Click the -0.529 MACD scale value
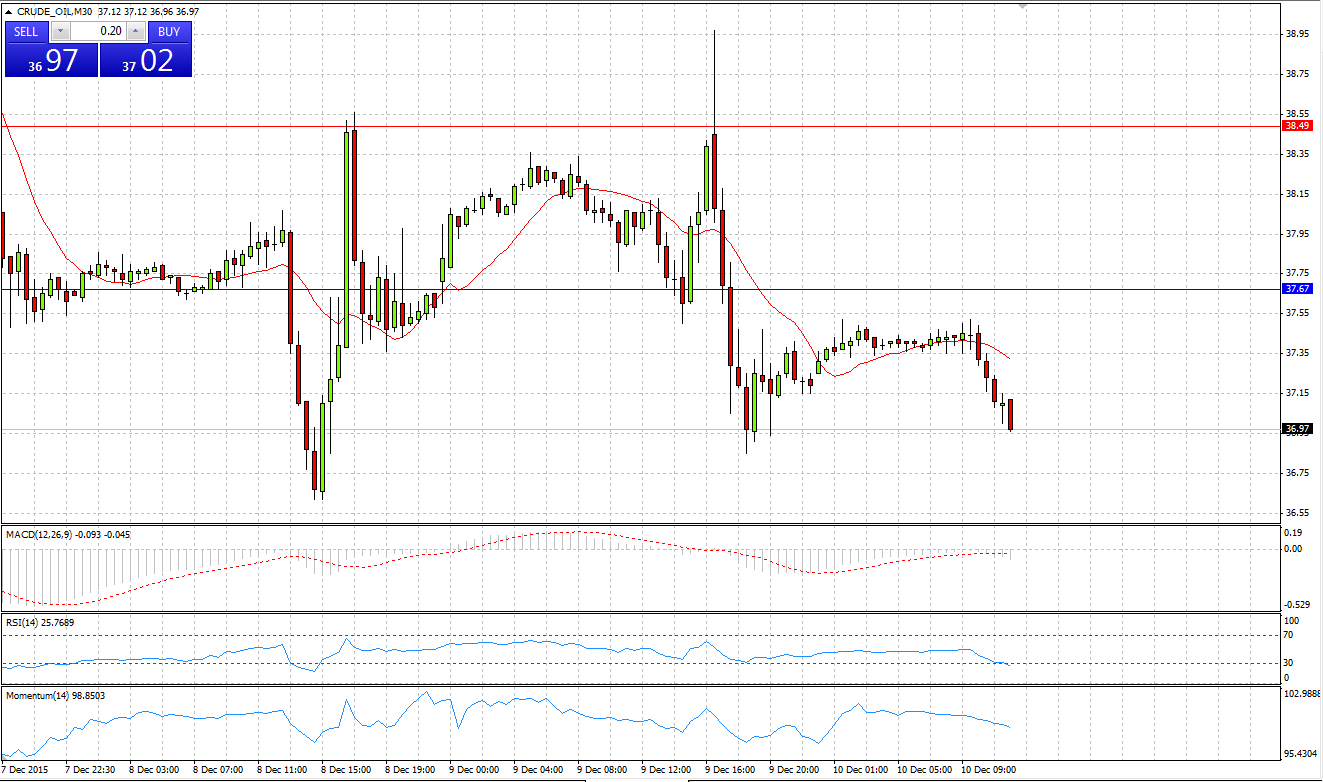Viewport: 1323px width, 782px height. click(1298, 604)
